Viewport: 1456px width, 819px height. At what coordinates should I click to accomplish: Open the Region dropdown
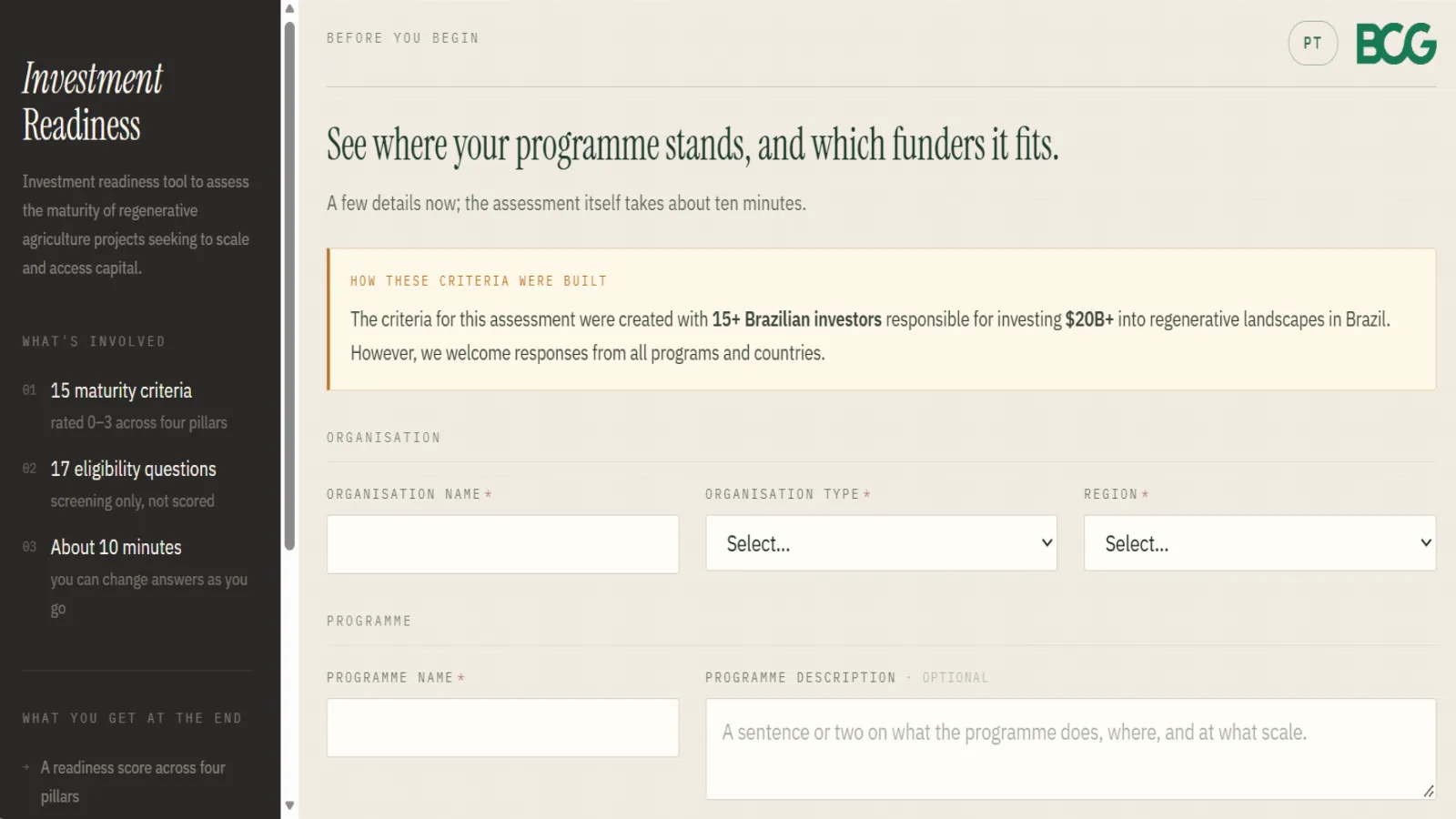coord(1259,543)
